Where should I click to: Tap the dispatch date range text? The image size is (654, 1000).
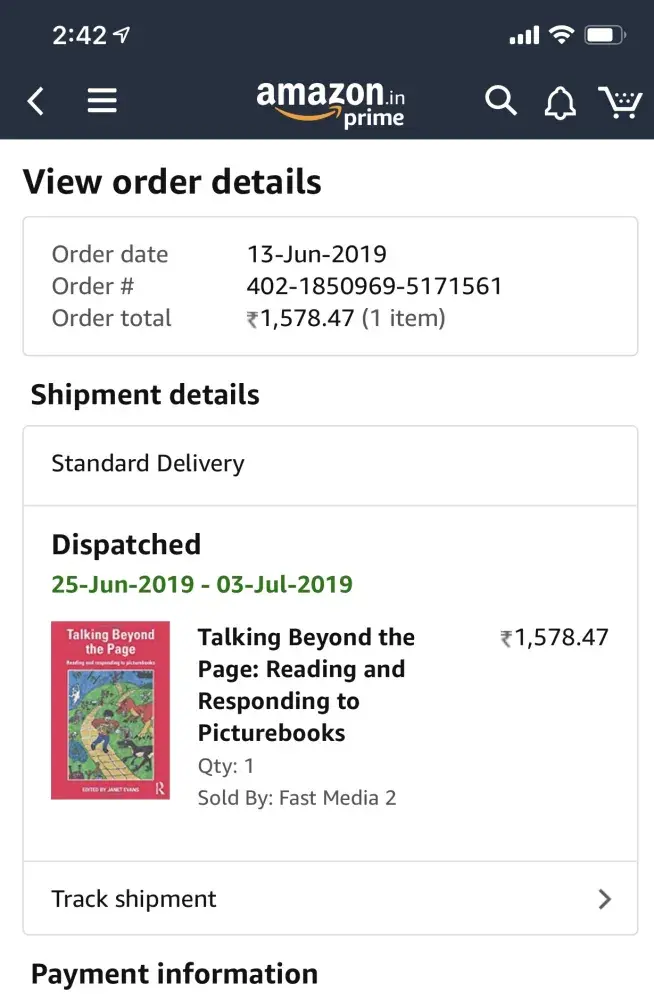[x=202, y=584]
